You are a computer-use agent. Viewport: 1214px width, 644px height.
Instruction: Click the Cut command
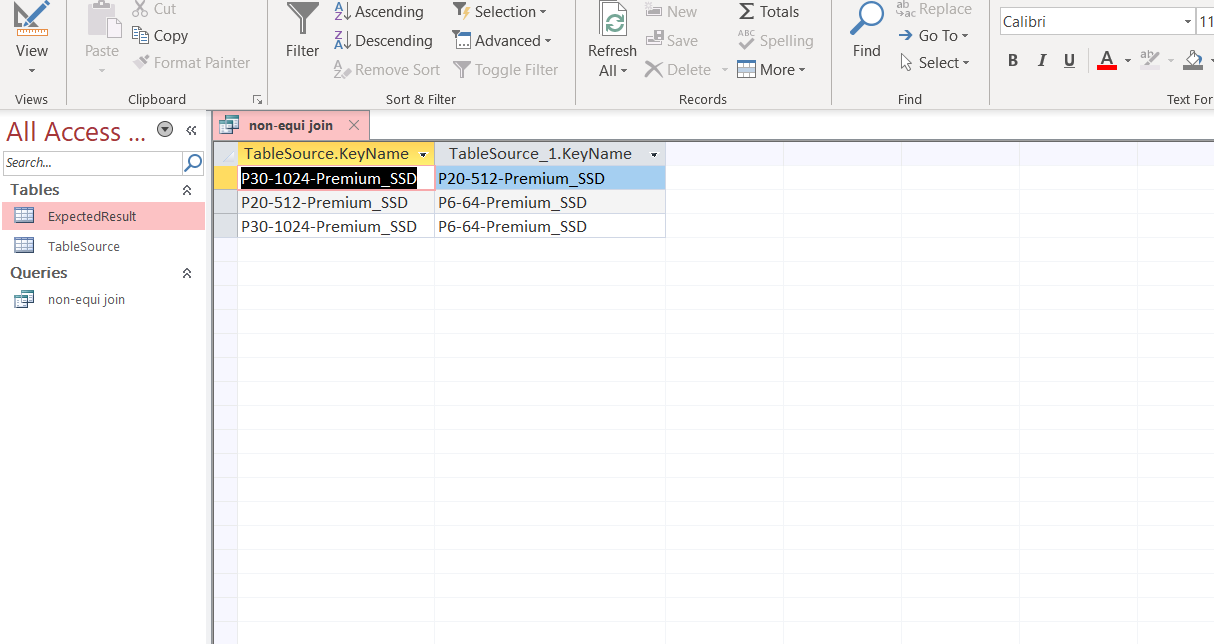[x=154, y=9]
